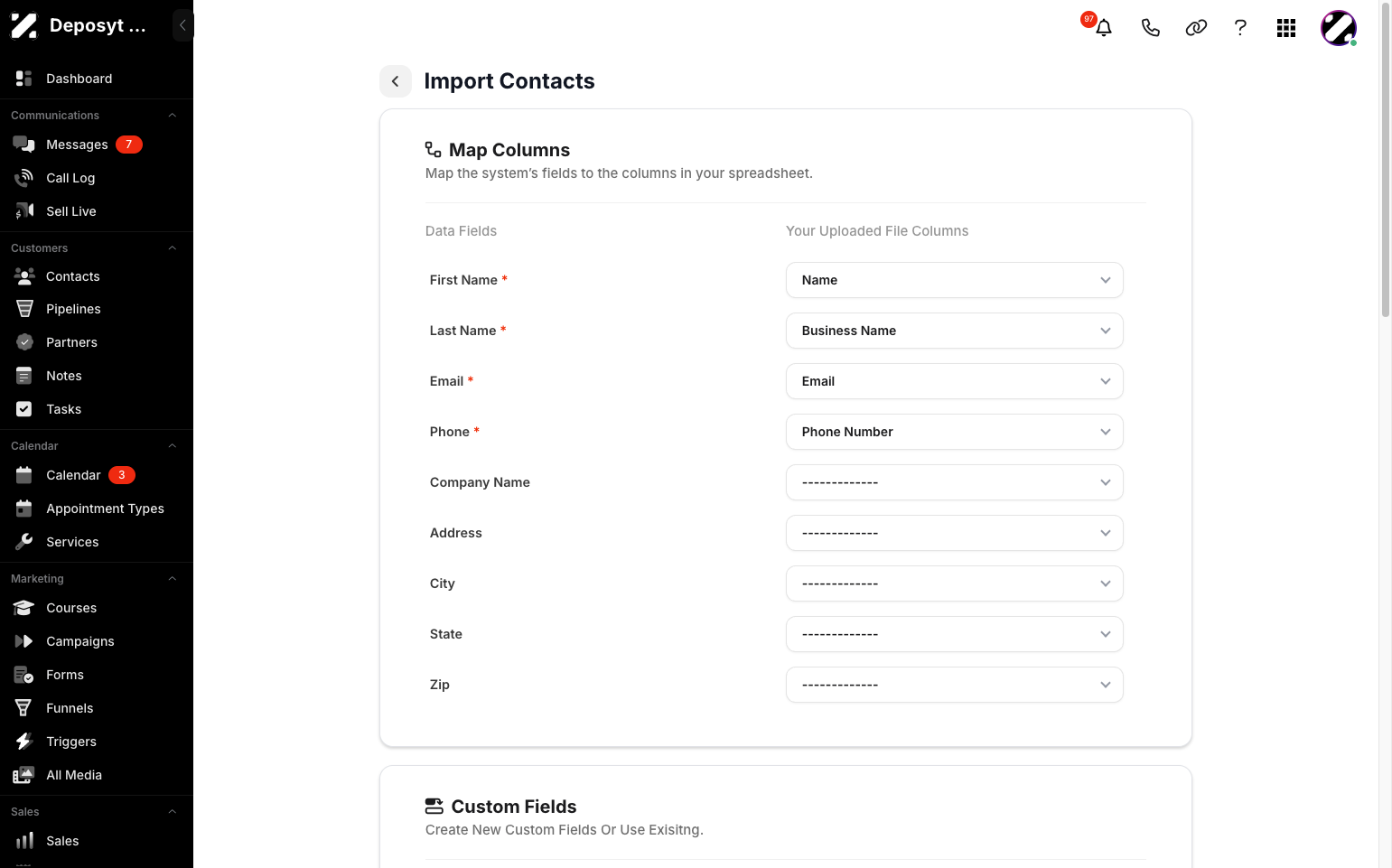The width and height of the screenshot is (1392, 868).
Task: Click the Appointment Types sidebar icon
Action: [x=24, y=509]
